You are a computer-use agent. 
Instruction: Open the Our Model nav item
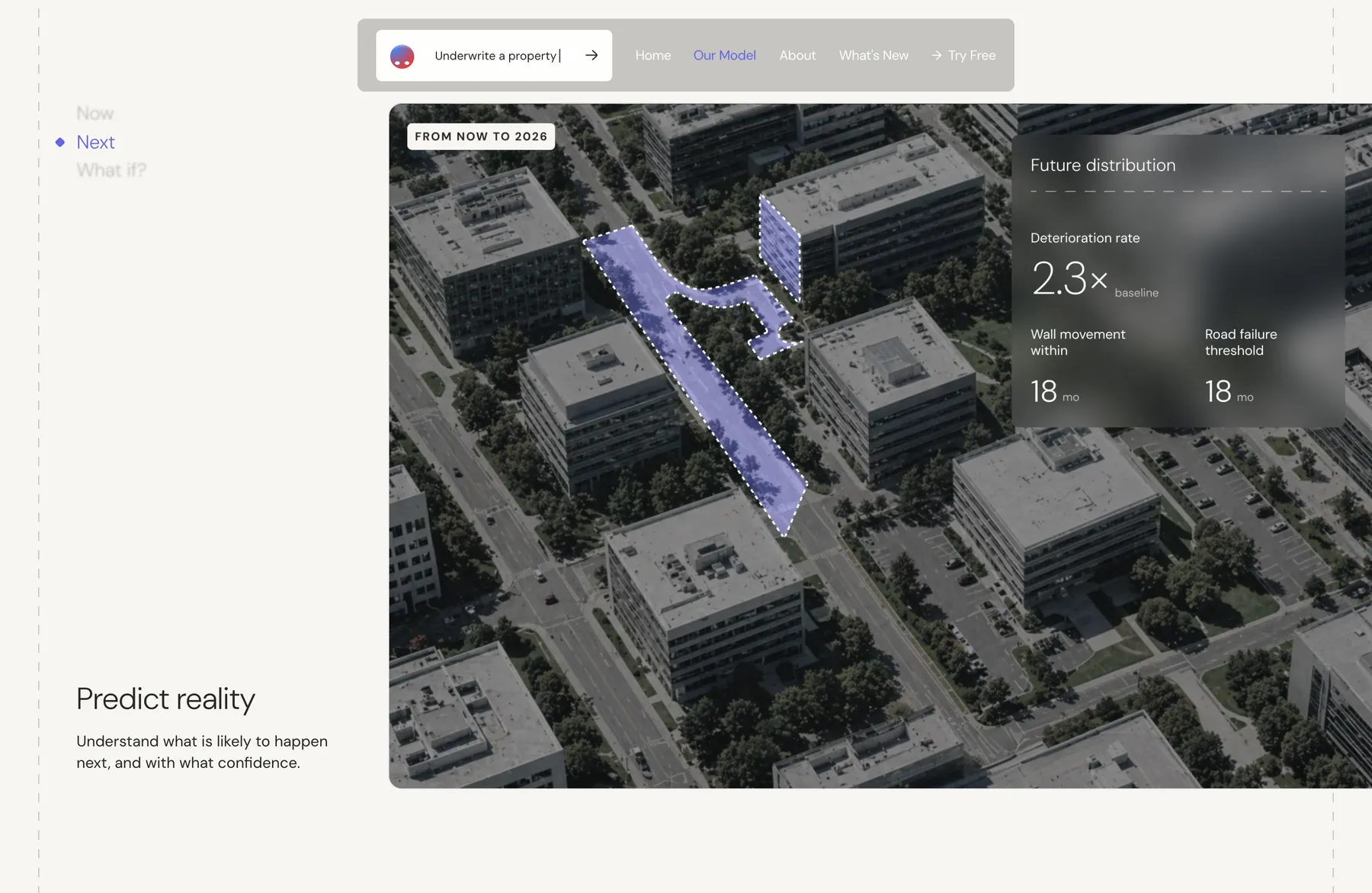click(x=724, y=55)
